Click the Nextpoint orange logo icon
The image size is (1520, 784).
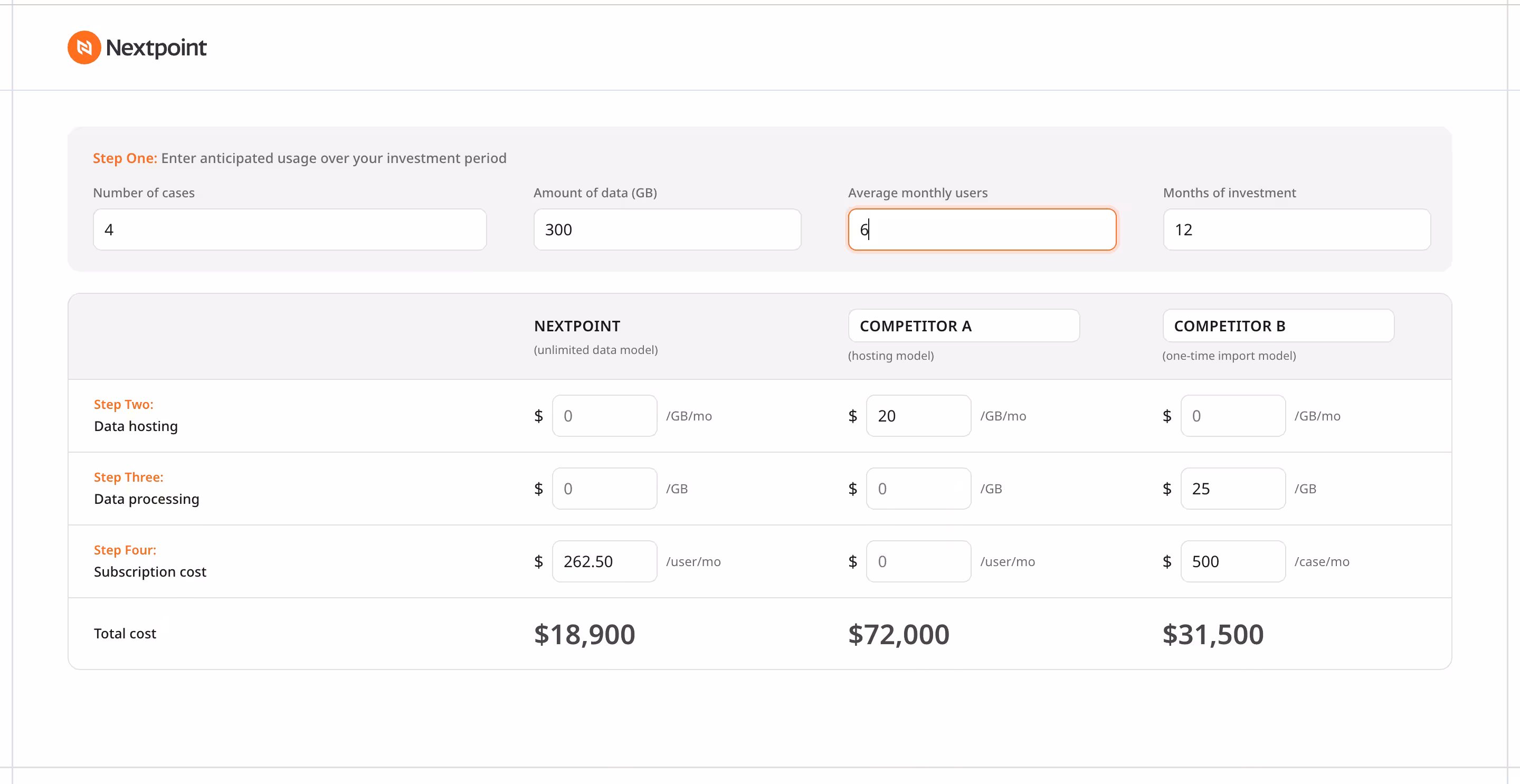pyautogui.click(x=84, y=47)
